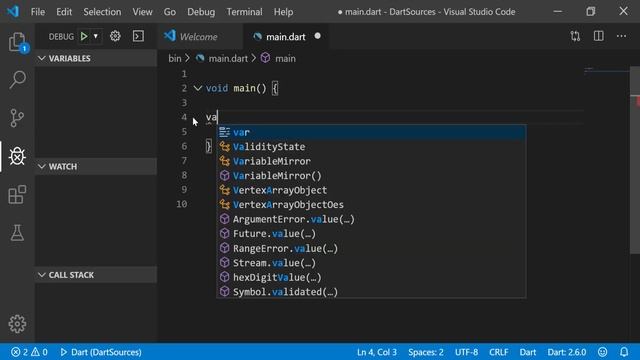The image size is (640, 360).
Task: Open the Source Control view icon
Action: 17,118
